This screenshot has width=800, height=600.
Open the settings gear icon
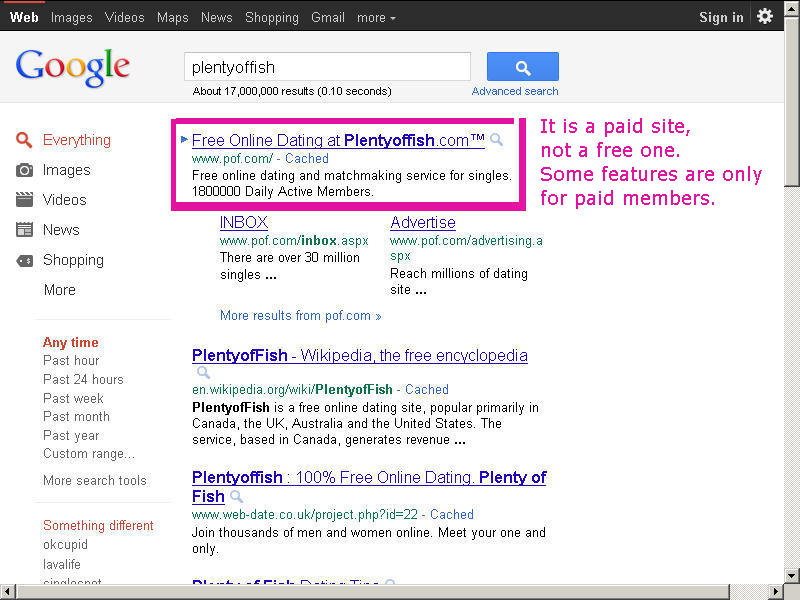pyautogui.click(x=764, y=17)
